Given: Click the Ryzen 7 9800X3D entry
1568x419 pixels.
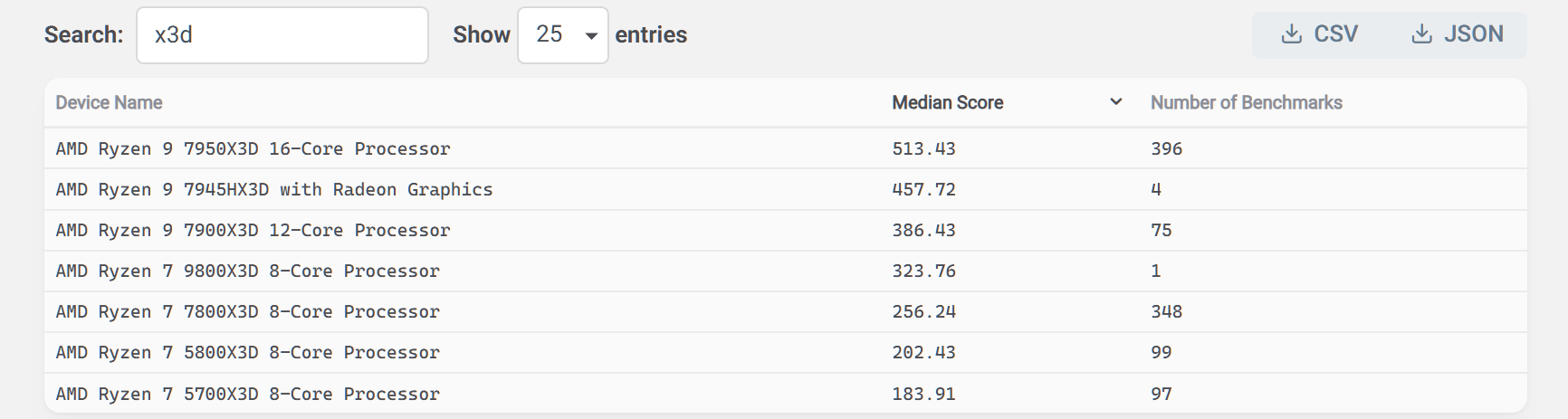Looking at the screenshot, I should click(x=247, y=271).
